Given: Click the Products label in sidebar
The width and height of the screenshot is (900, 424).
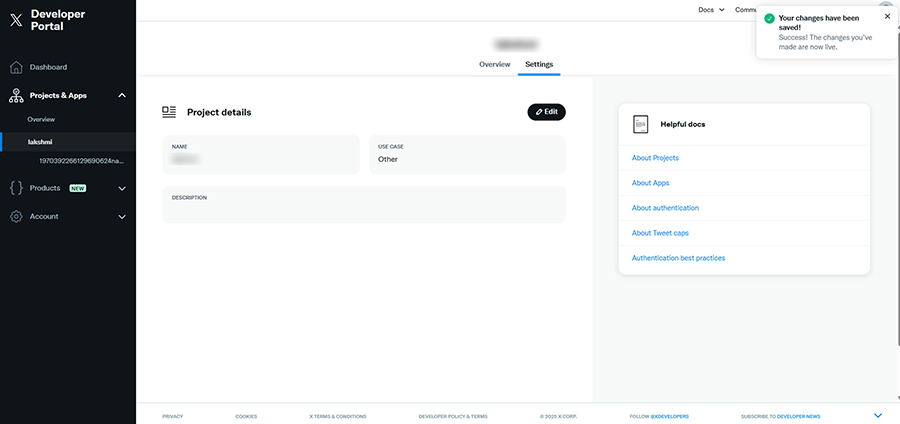Looking at the screenshot, I should point(45,188).
